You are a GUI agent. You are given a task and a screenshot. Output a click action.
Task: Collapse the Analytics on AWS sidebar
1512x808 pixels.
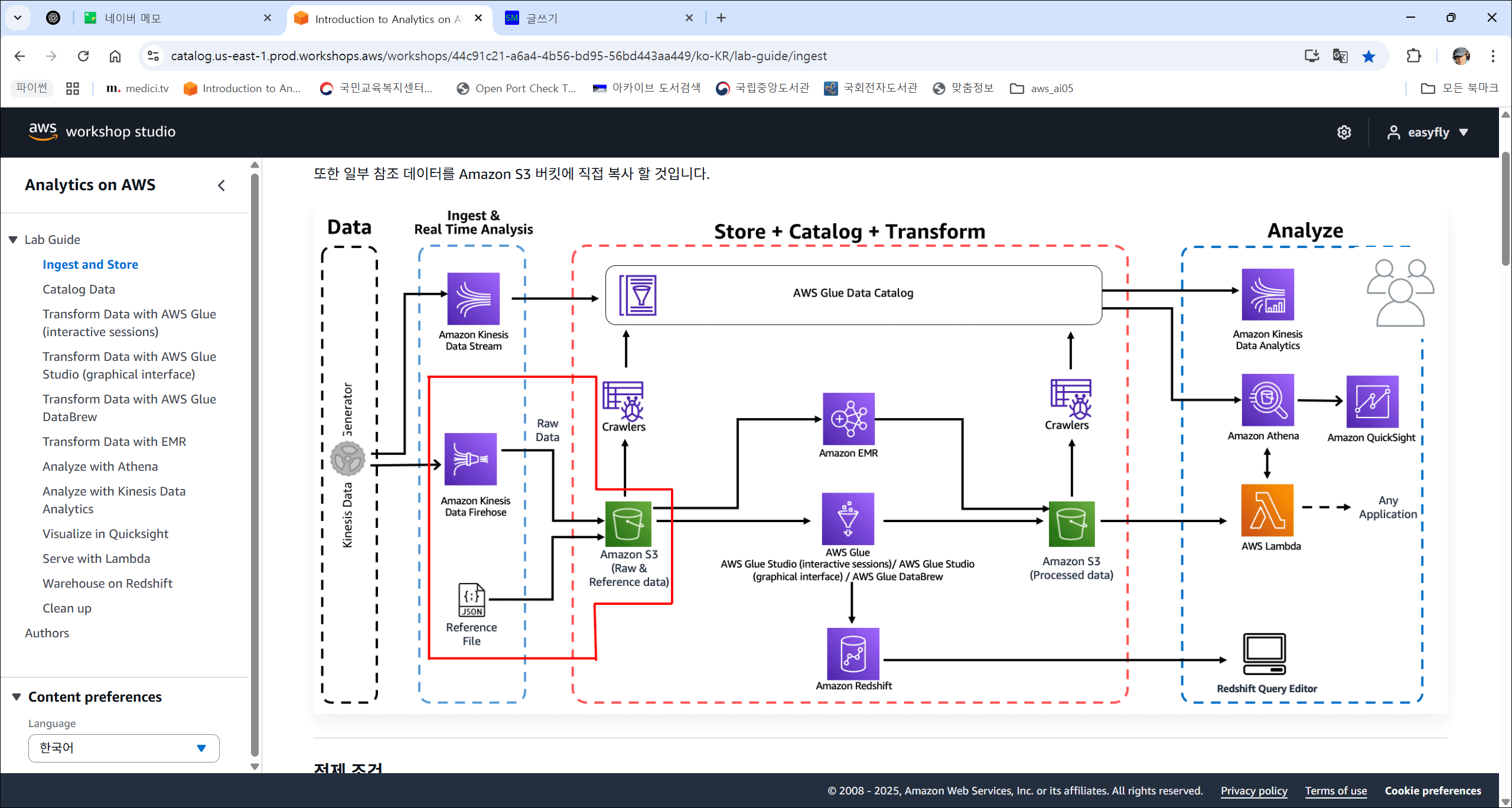(221, 185)
